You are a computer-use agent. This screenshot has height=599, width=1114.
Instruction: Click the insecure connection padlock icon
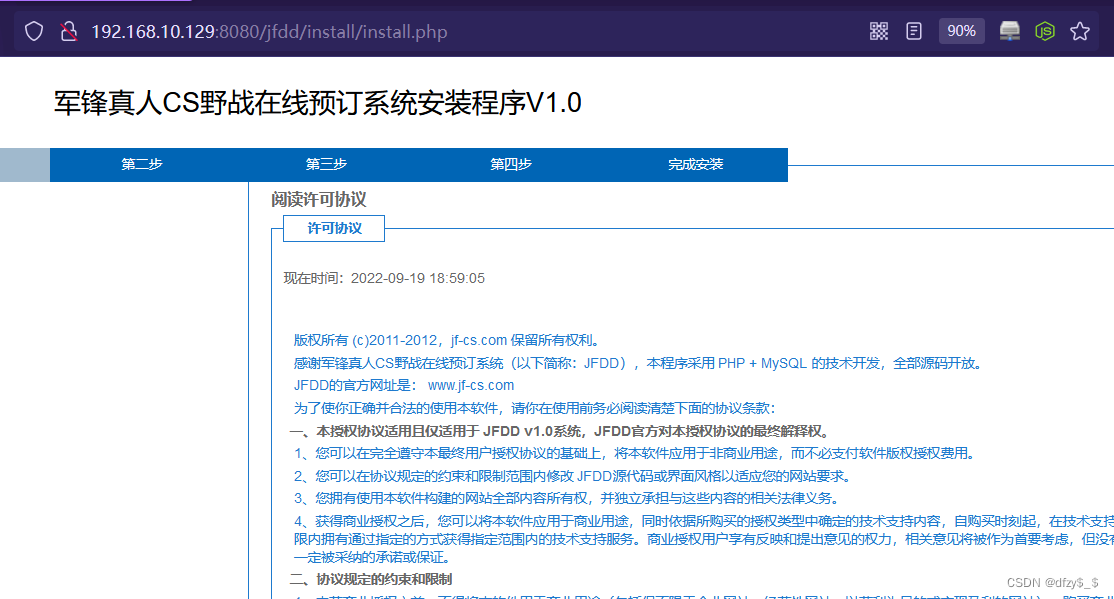click(68, 30)
